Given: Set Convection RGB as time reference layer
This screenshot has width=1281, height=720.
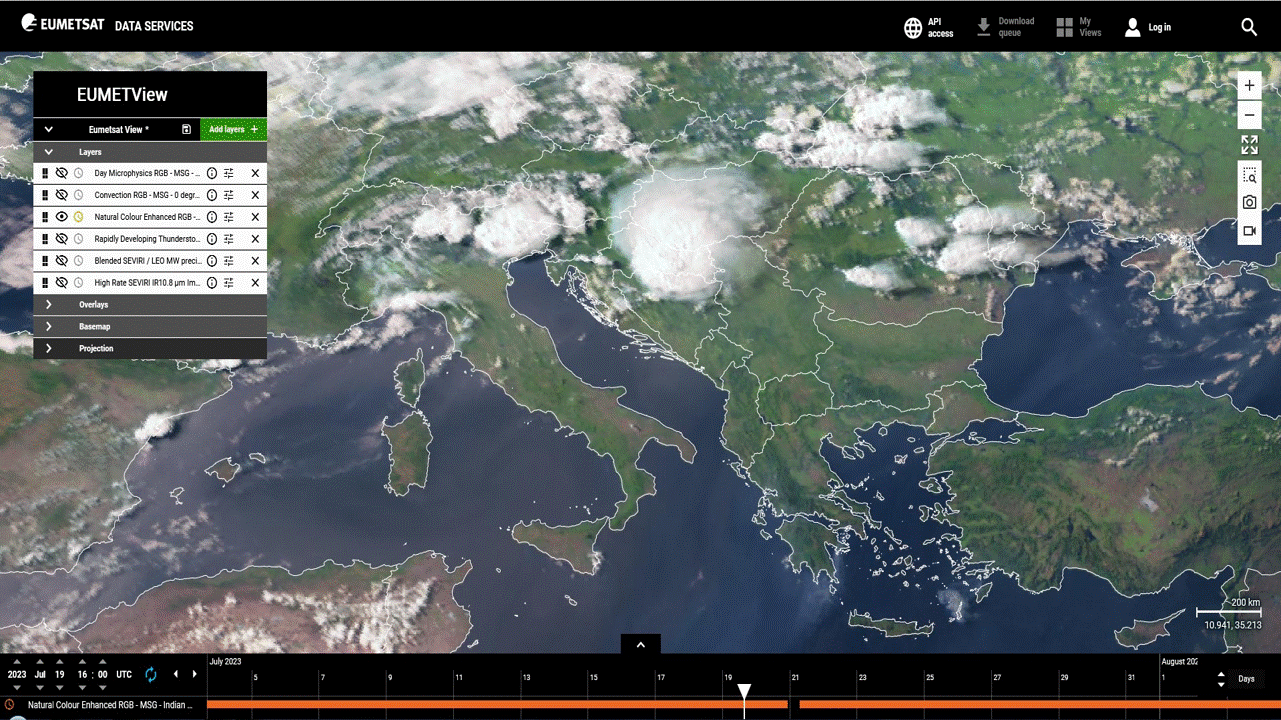Looking at the screenshot, I should click(x=79, y=195).
